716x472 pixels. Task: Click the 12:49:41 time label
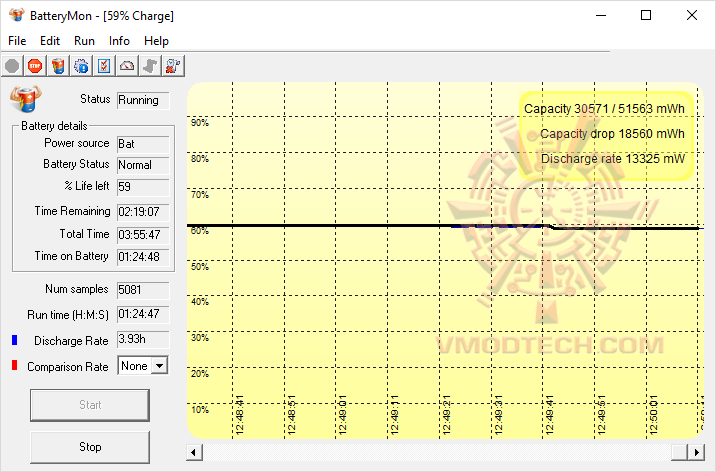549,415
